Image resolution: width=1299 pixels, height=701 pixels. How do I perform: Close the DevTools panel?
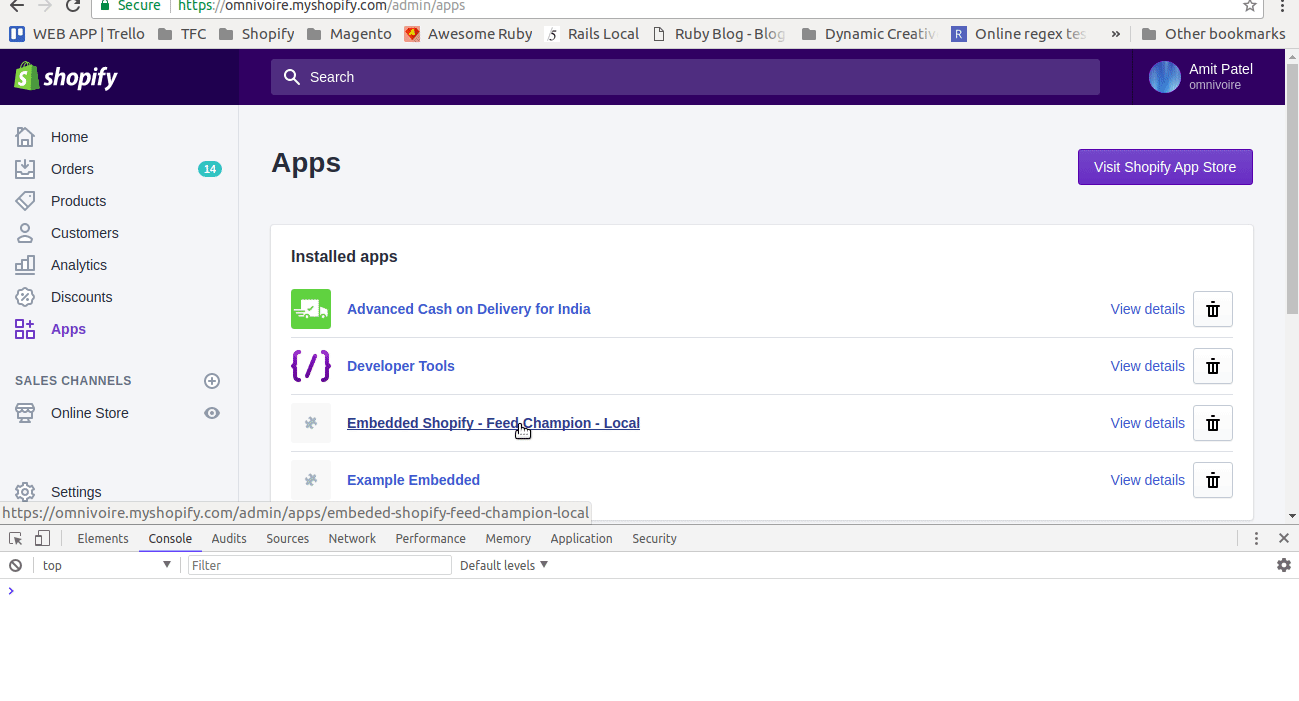[x=1284, y=538]
